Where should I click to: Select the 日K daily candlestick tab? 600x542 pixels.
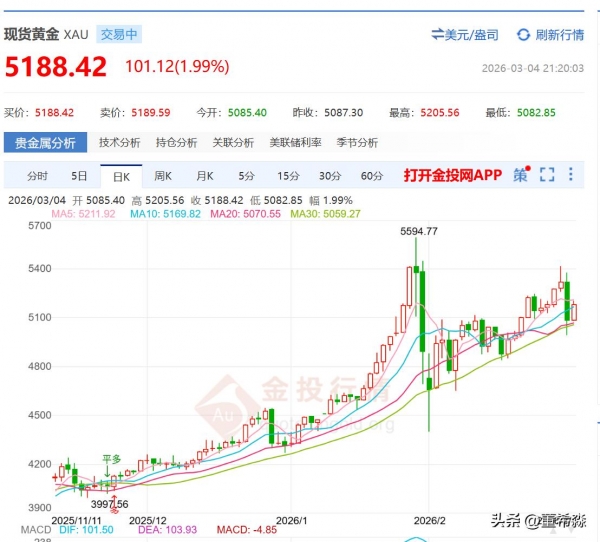coord(121,176)
